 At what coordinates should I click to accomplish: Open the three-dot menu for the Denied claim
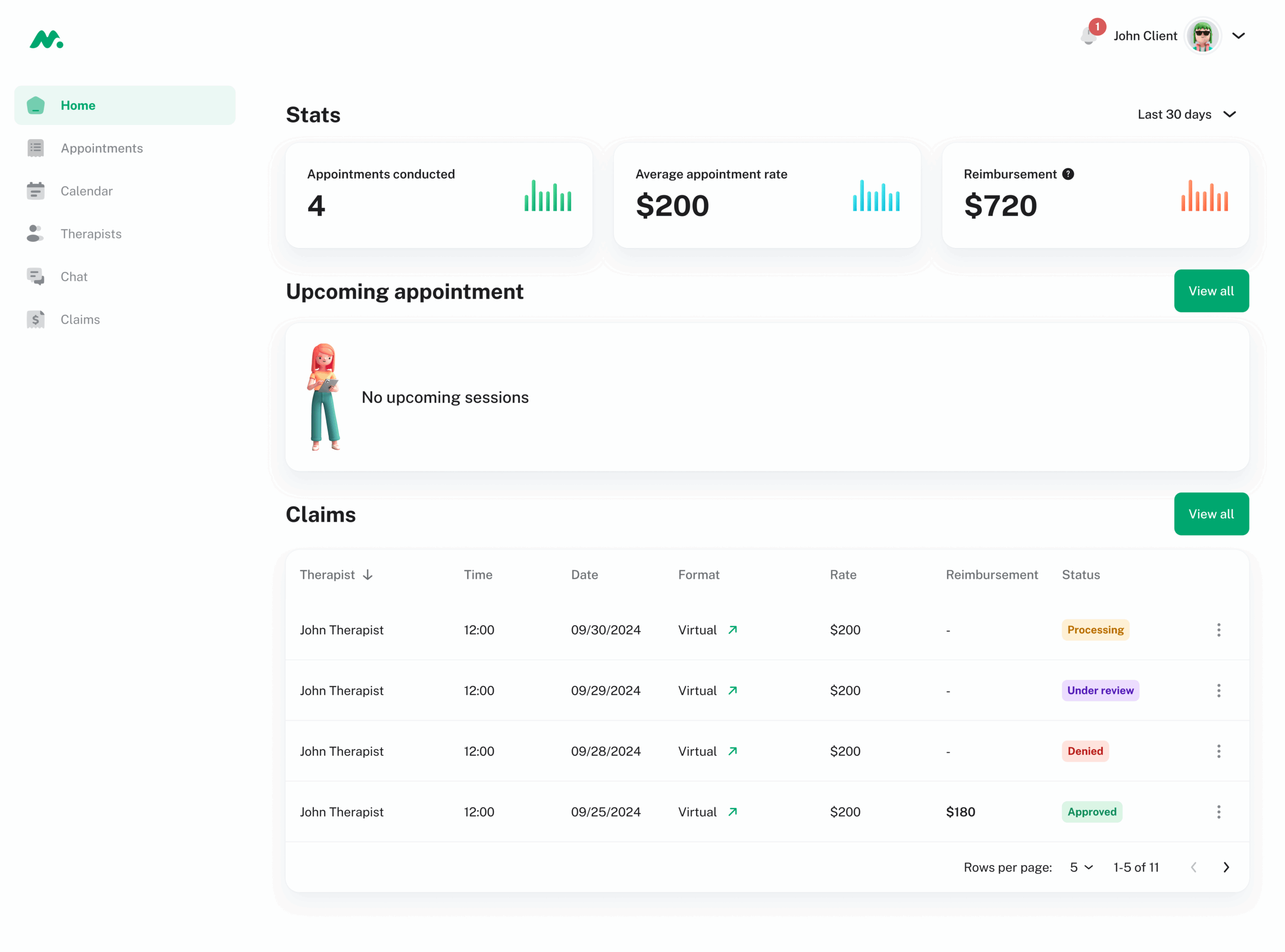click(1218, 751)
